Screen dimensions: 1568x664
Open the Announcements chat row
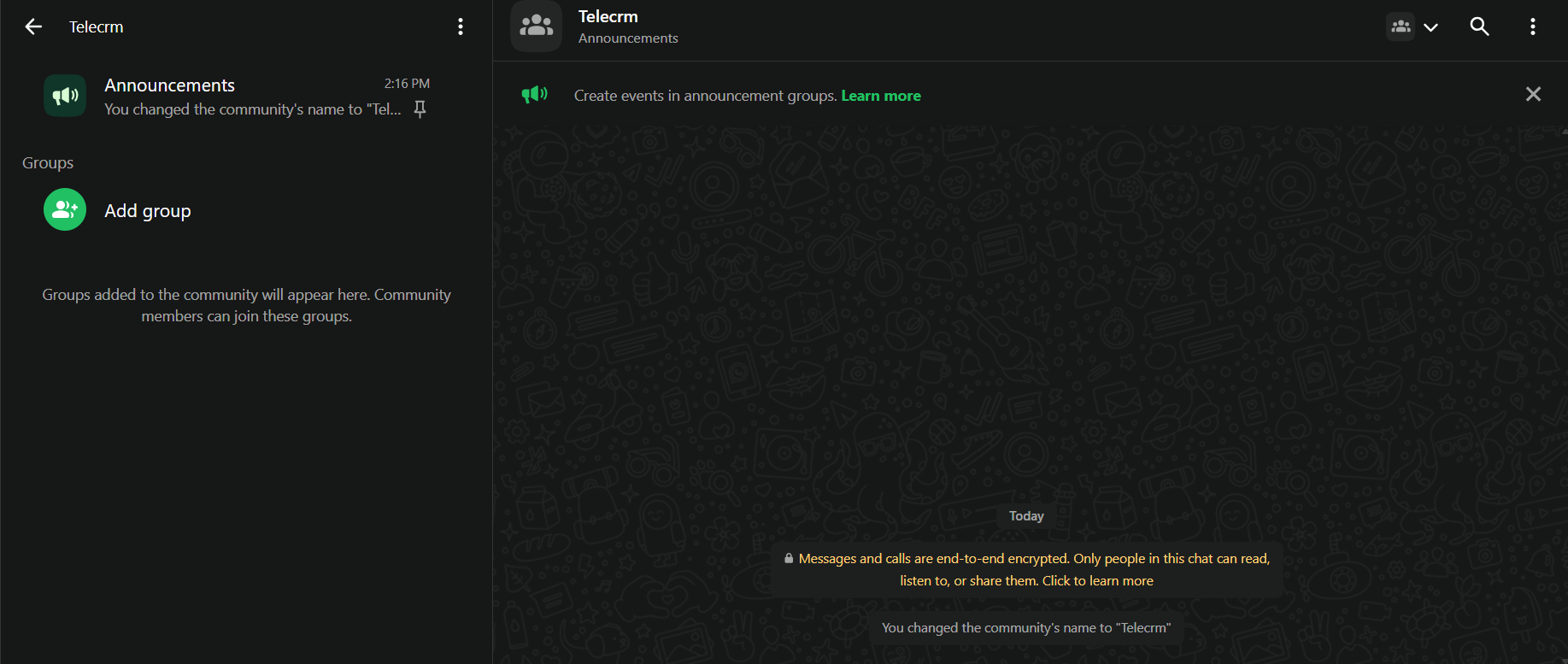246,96
